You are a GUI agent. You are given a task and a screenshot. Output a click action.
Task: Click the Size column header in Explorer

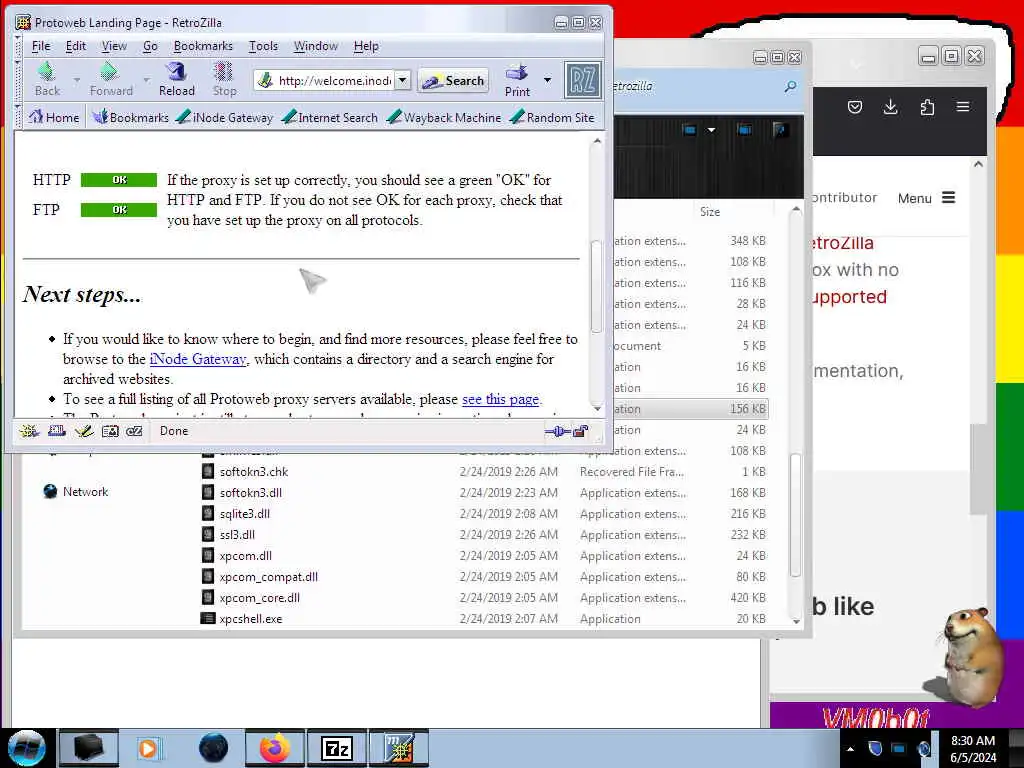pos(710,212)
